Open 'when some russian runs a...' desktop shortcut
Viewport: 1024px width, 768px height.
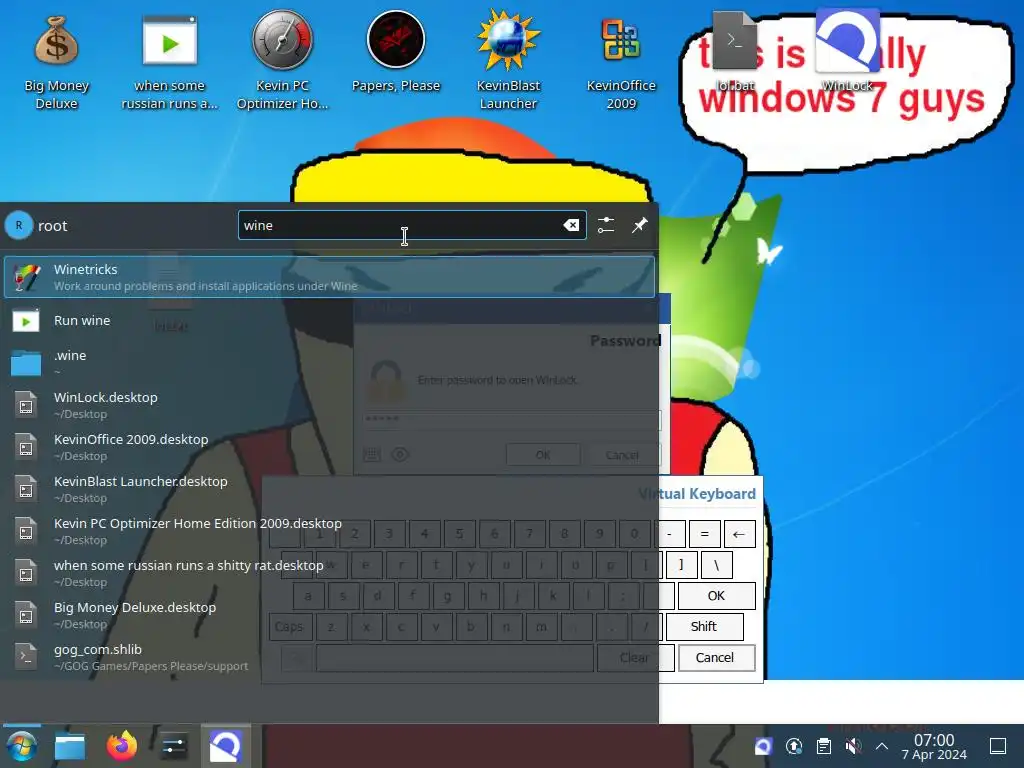[x=169, y=62]
